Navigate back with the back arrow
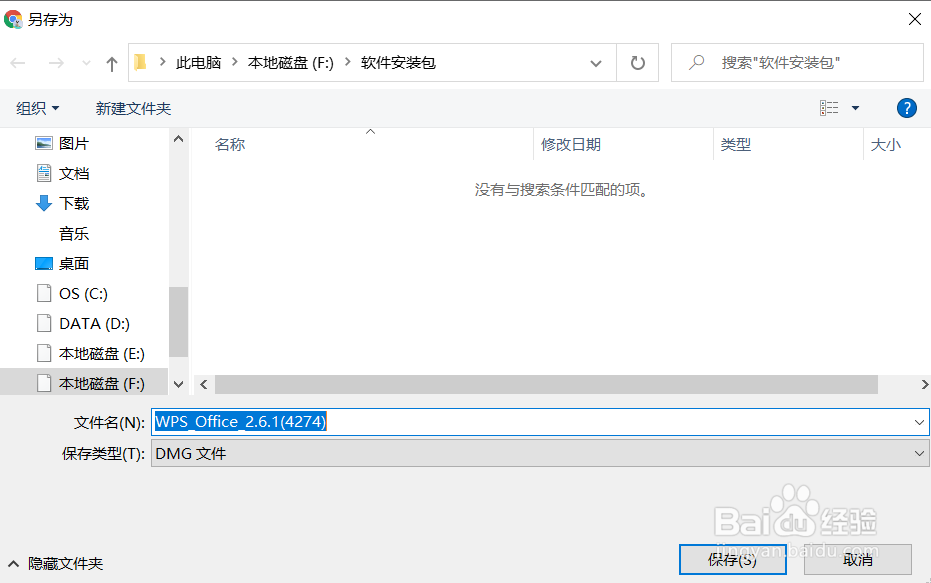 coord(17,62)
